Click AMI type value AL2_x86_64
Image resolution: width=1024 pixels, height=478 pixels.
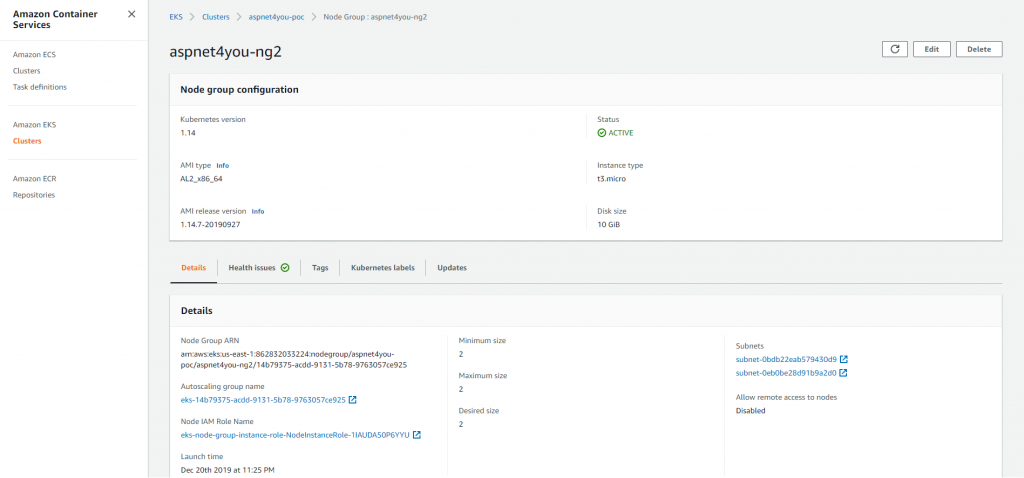click(x=202, y=178)
